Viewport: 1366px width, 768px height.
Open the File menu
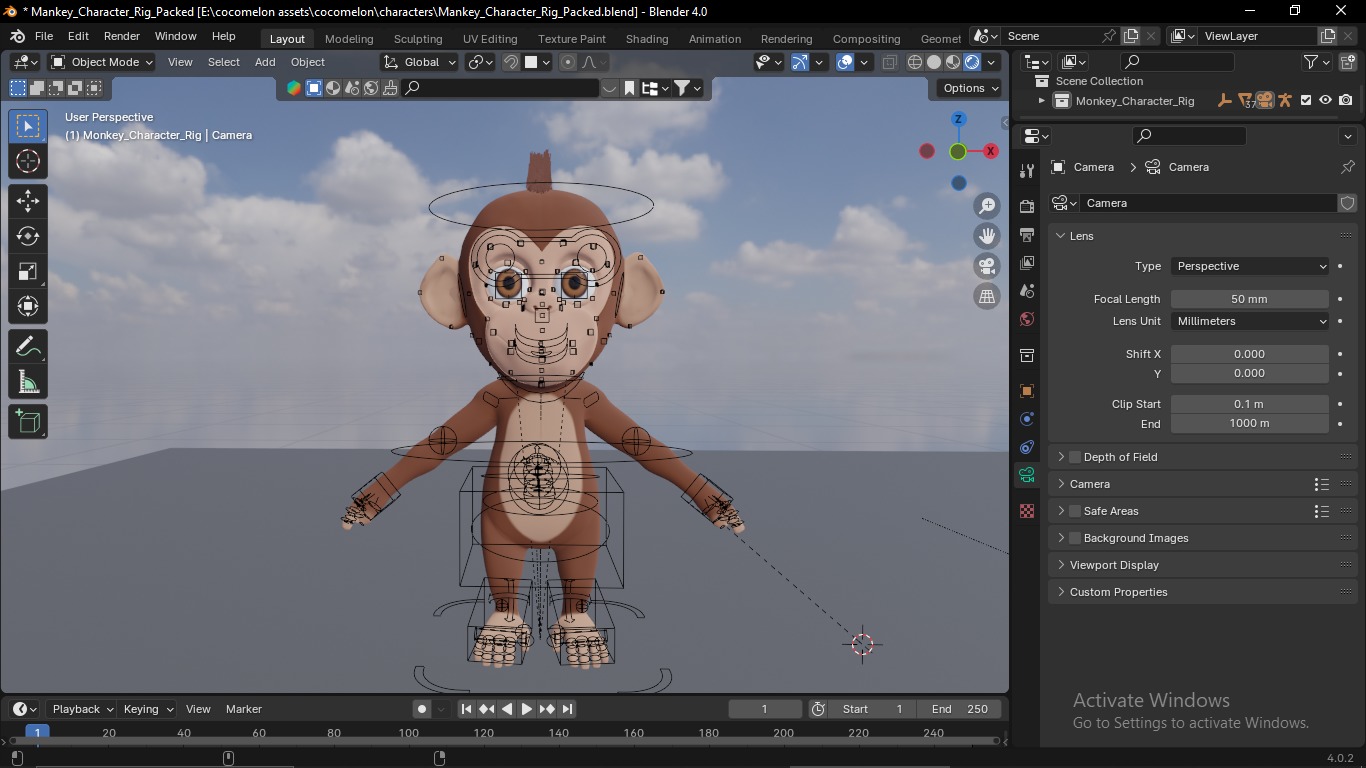[44, 36]
